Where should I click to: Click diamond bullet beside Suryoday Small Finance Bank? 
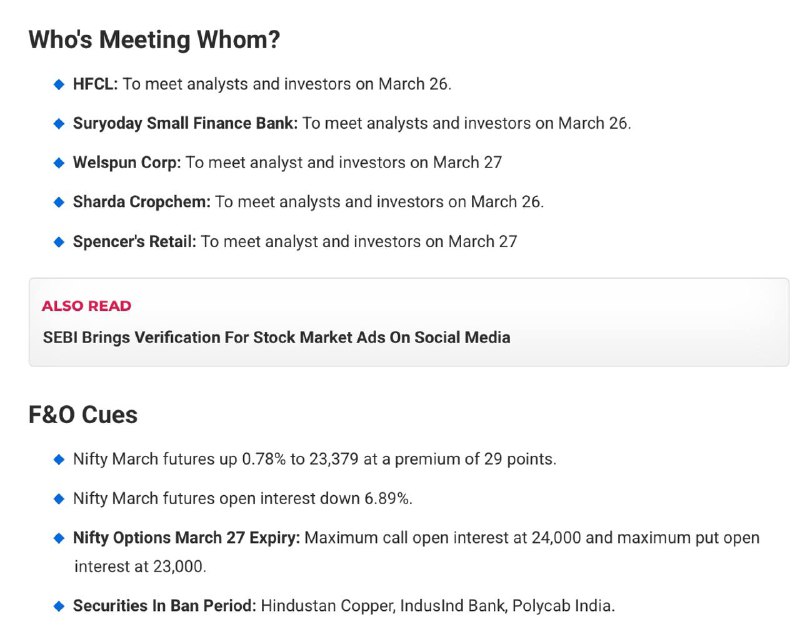click(59, 123)
